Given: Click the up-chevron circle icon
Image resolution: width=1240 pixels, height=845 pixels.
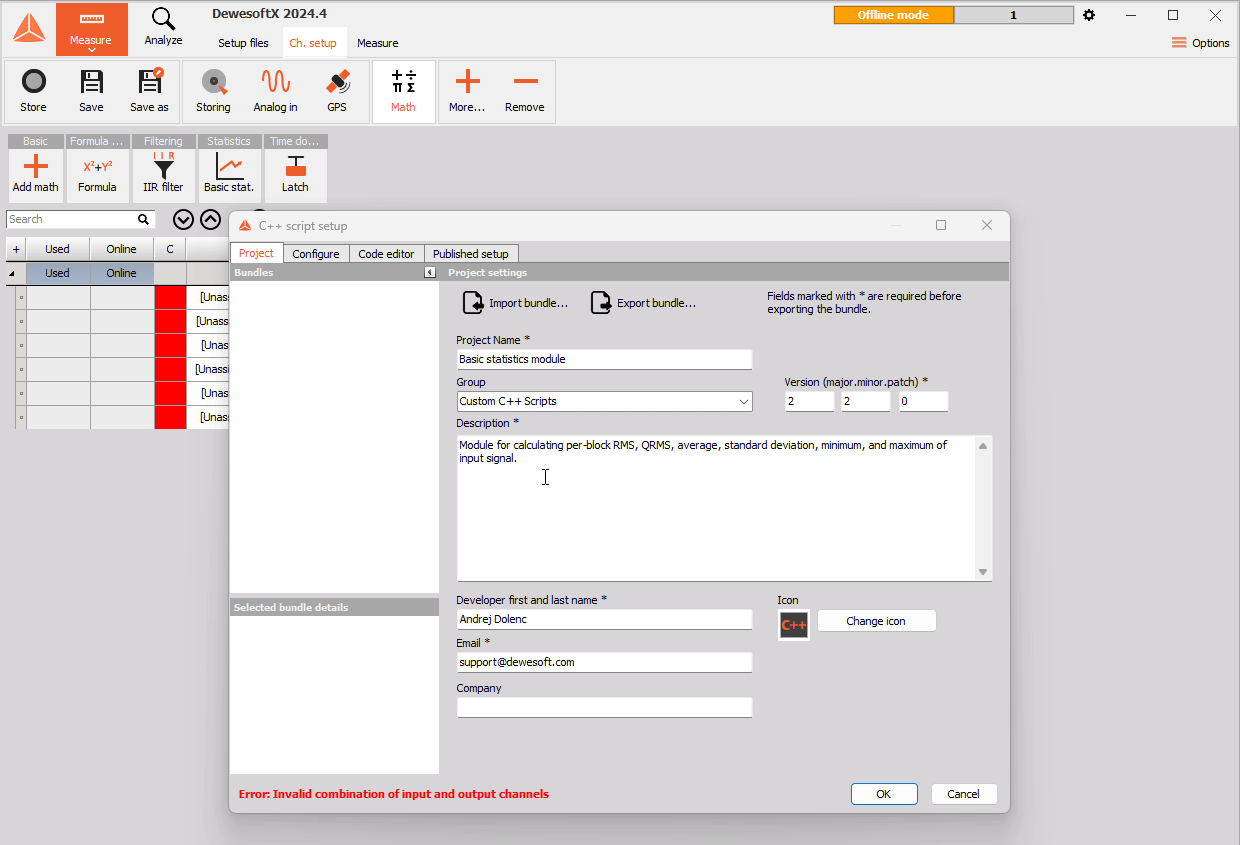Looking at the screenshot, I should [210, 219].
